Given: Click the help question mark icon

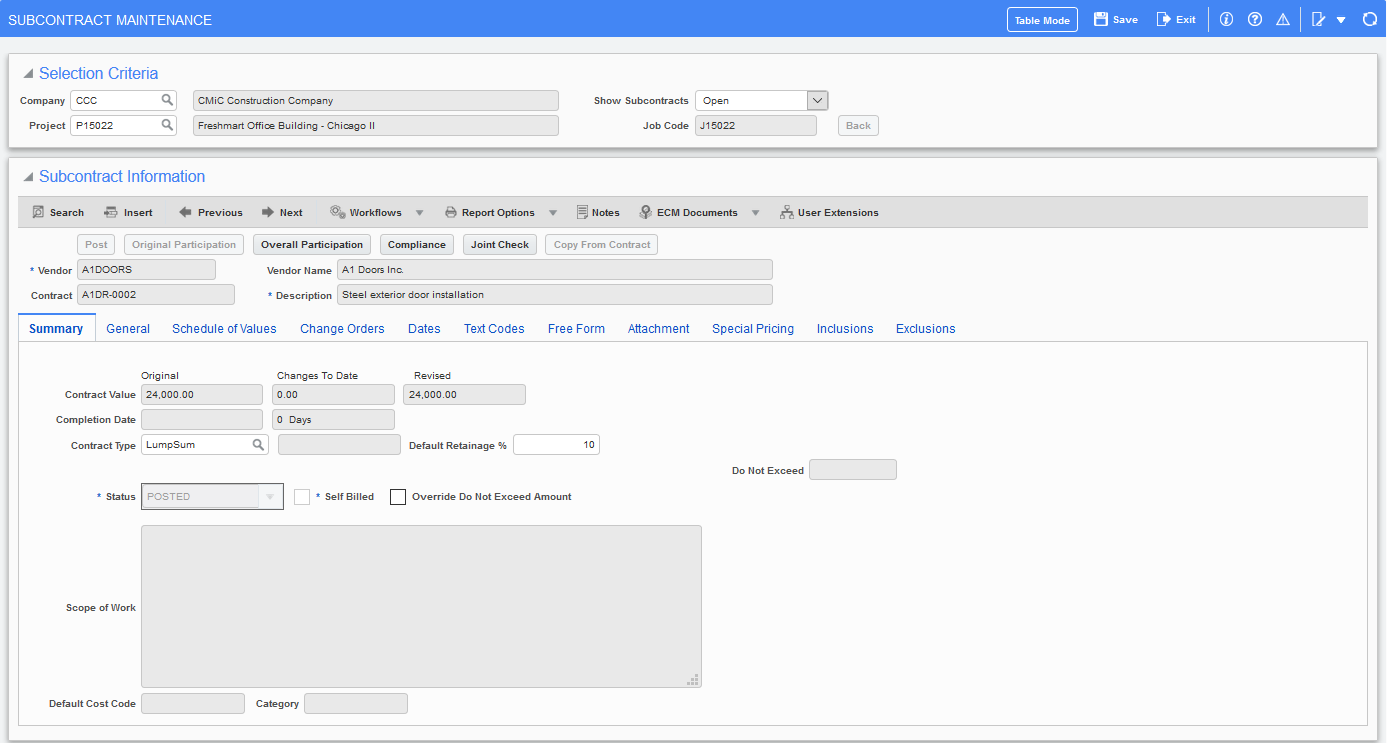Looking at the screenshot, I should click(1255, 20).
